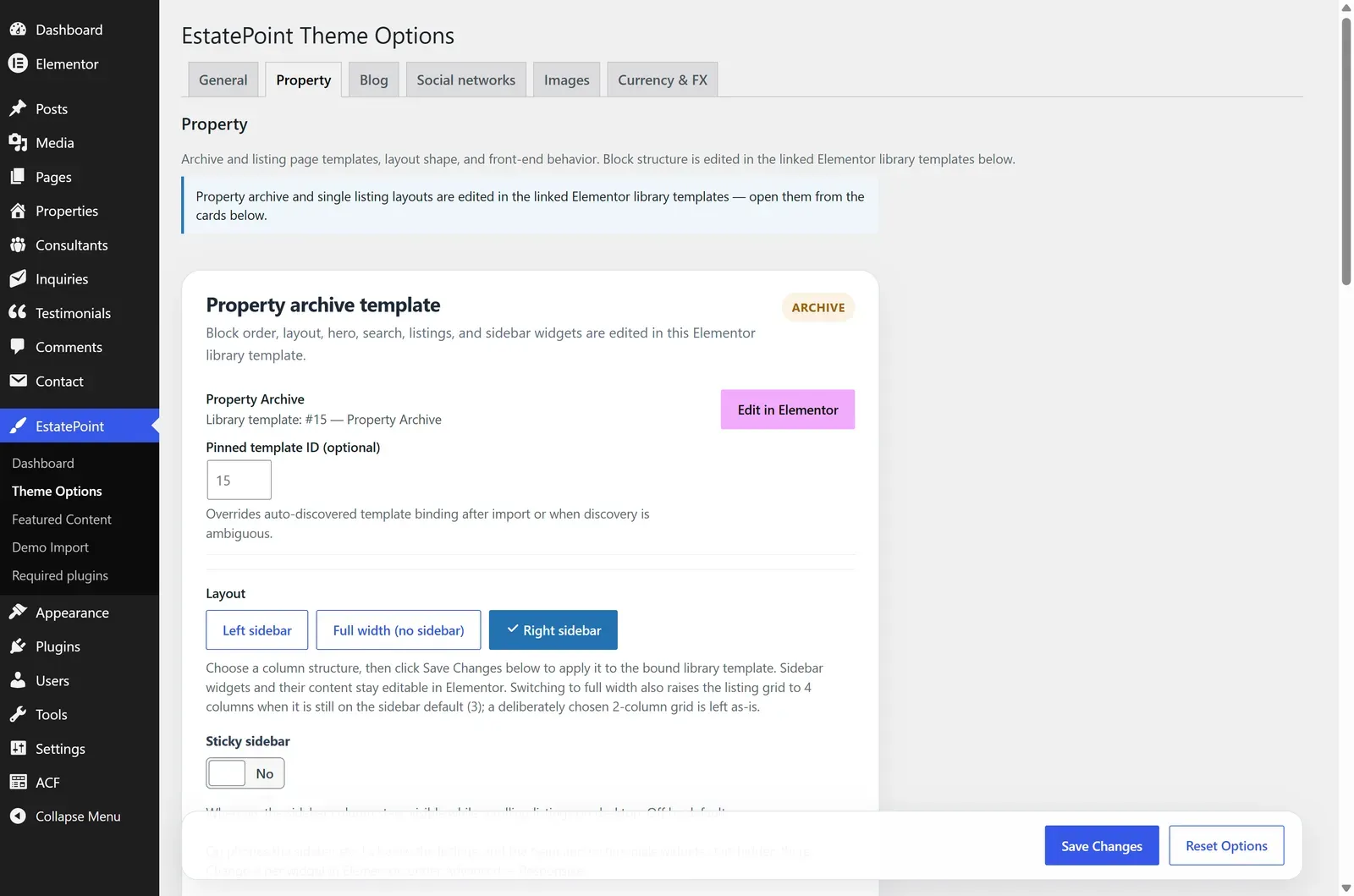Click the Plugins plug icon

[x=18, y=646]
